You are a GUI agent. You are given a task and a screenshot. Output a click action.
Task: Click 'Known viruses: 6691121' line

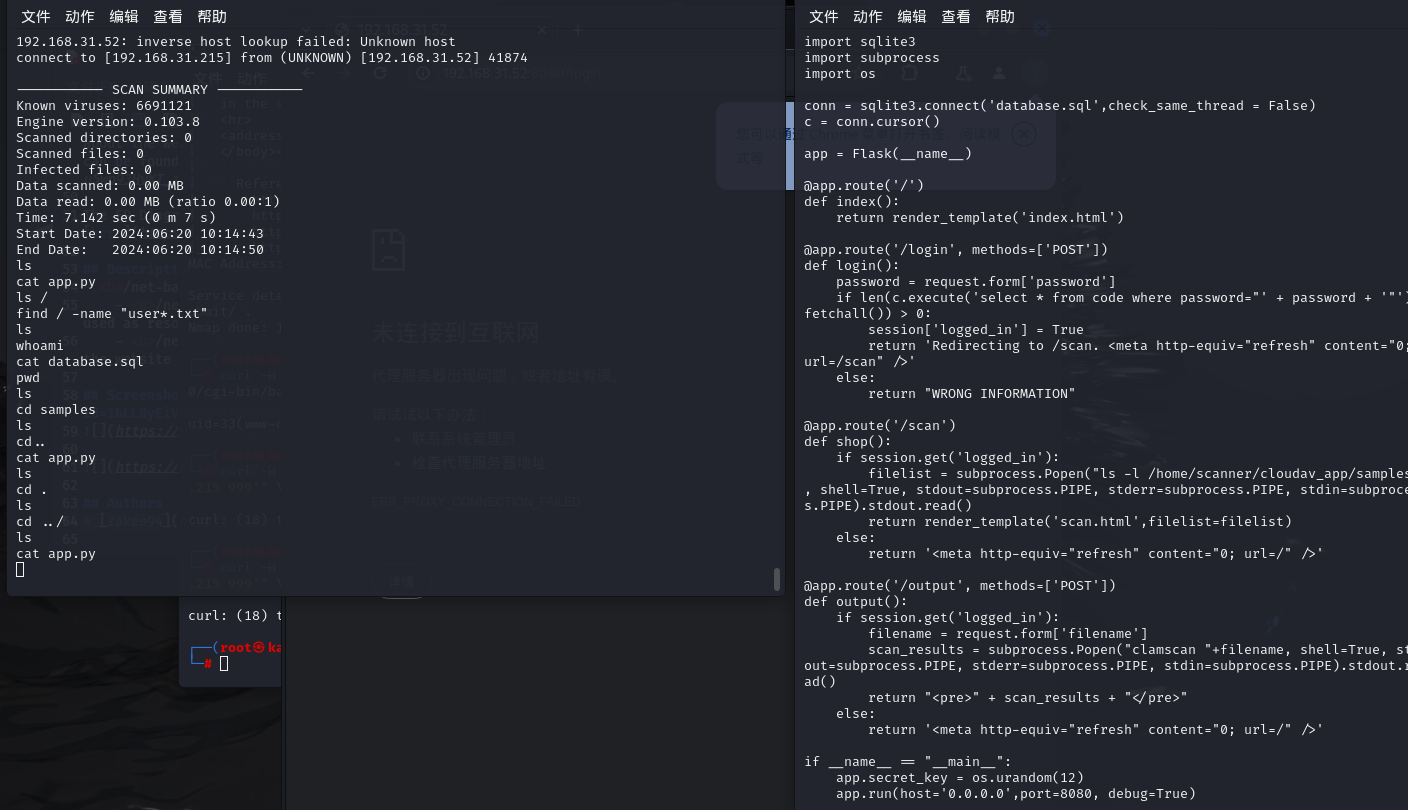104,106
